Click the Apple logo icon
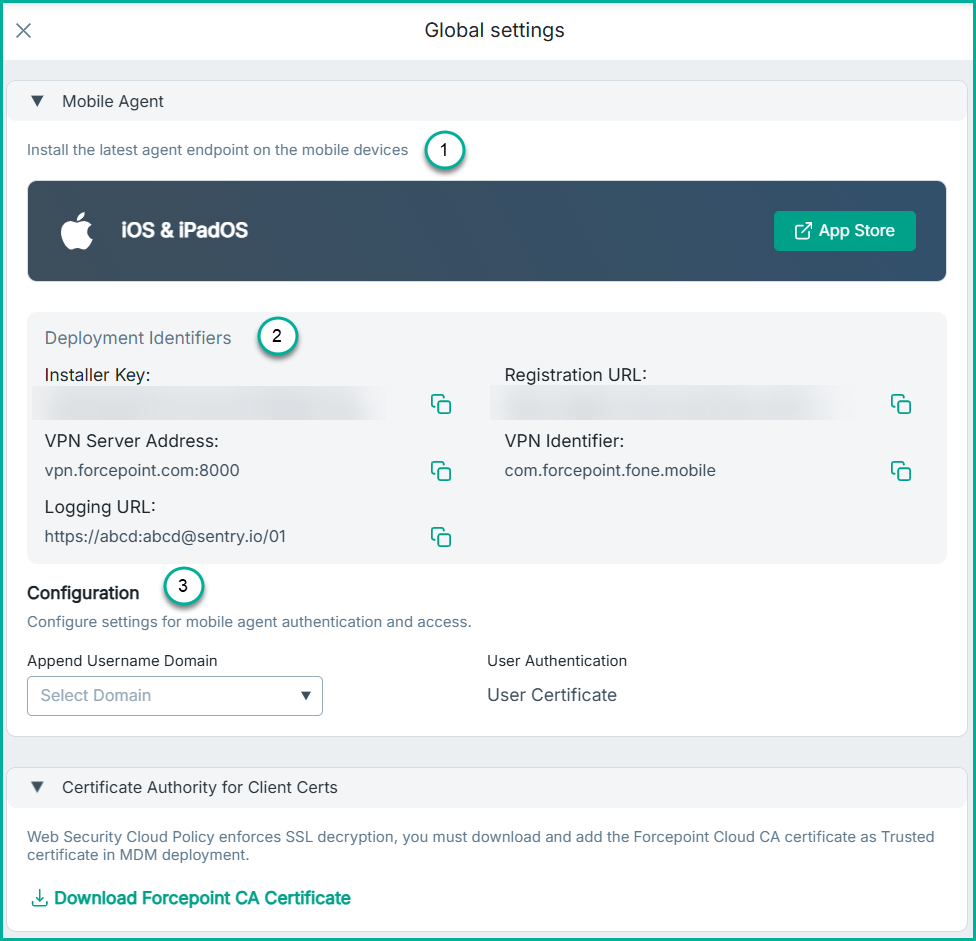The width and height of the screenshot is (976, 941). (x=77, y=231)
